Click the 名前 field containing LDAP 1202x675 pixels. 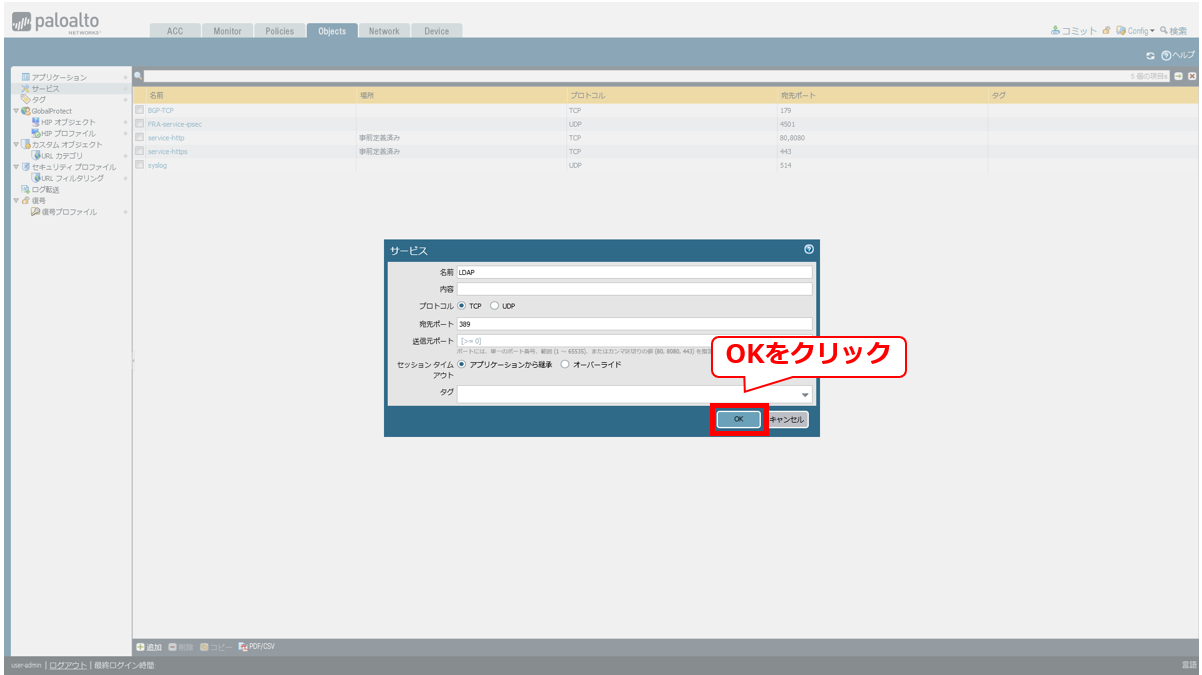[x=635, y=272]
